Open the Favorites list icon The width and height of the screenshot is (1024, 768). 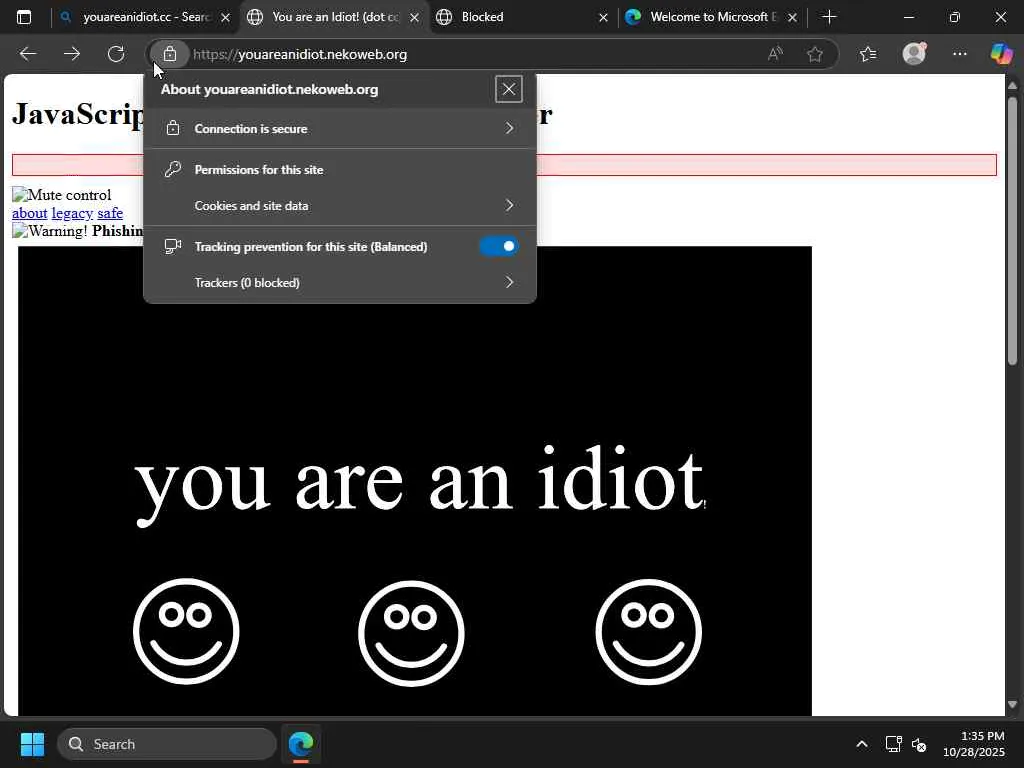click(x=868, y=54)
